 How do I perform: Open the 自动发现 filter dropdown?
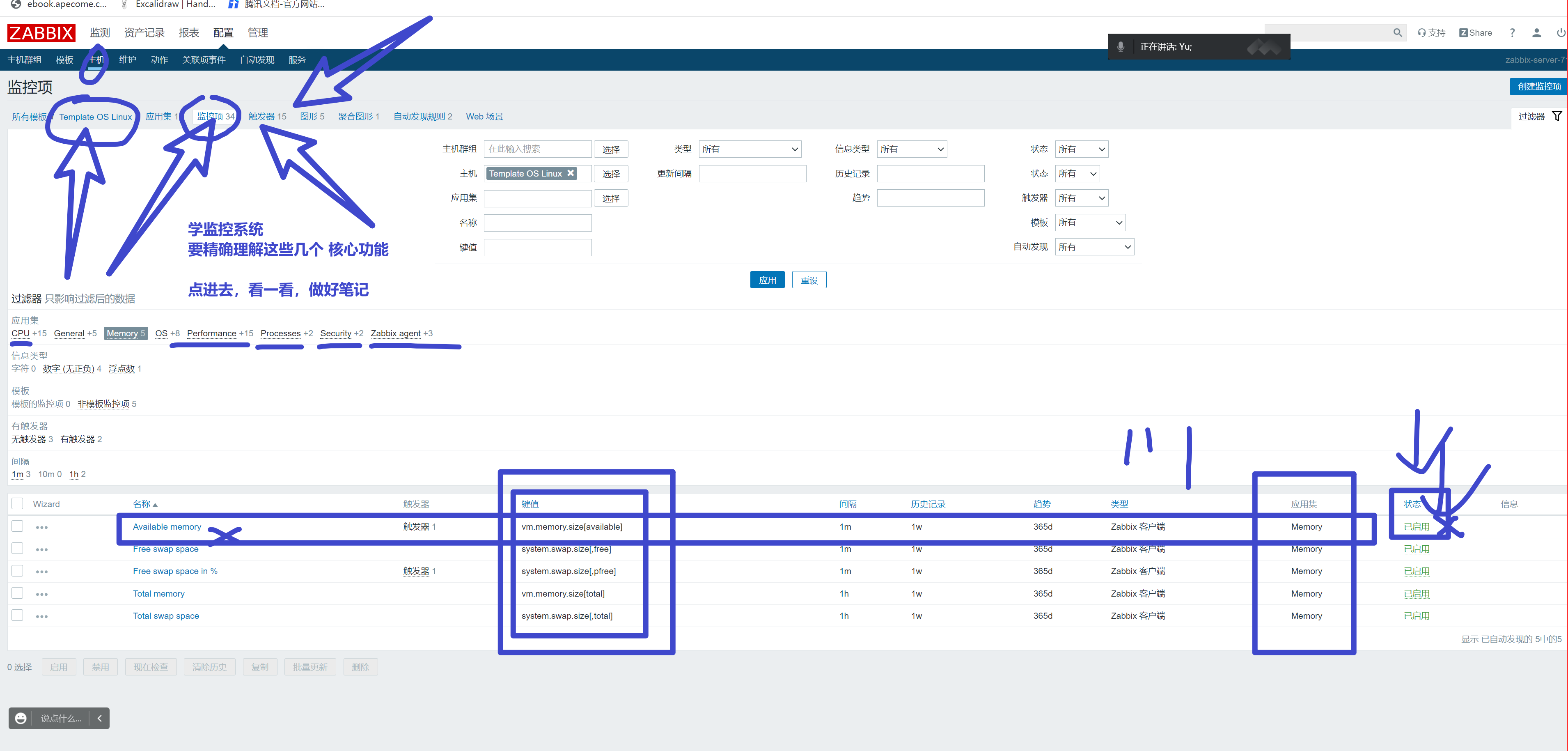pos(1094,247)
